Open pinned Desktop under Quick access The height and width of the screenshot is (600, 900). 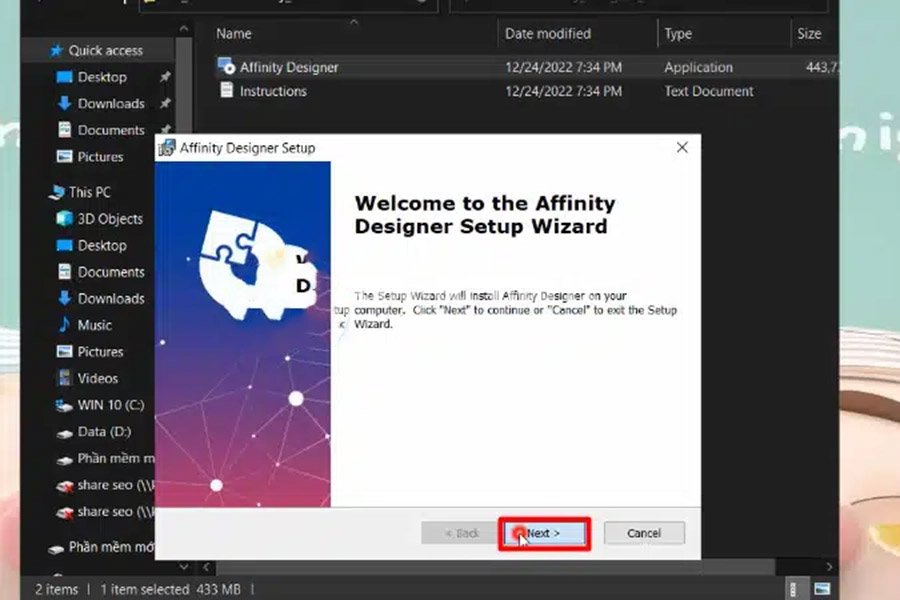pyautogui.click(x=102, y=77)
